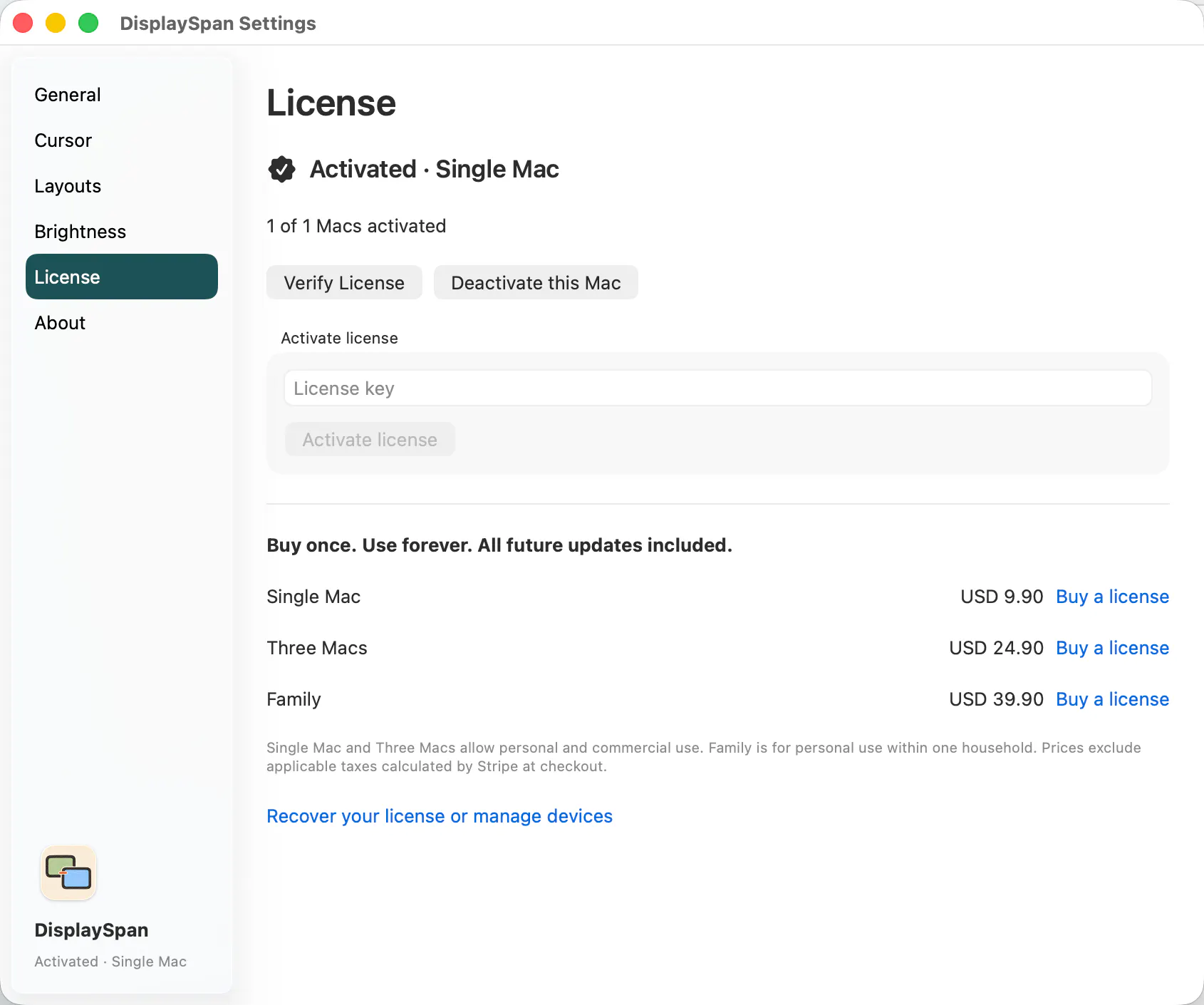The height and width of the screenshot is (1005, 1204).
Task: Click the "DisplaySpan Settings" window title
Action: (x=218, y=24)
